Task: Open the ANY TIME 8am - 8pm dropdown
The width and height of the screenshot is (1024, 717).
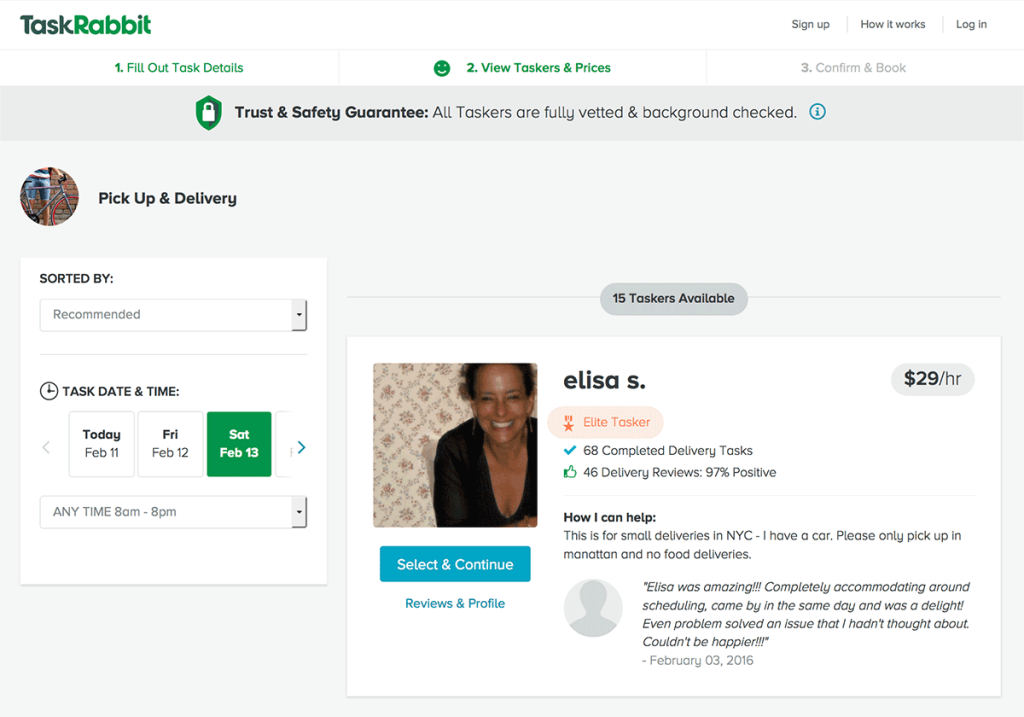Action: coord(173,512)
